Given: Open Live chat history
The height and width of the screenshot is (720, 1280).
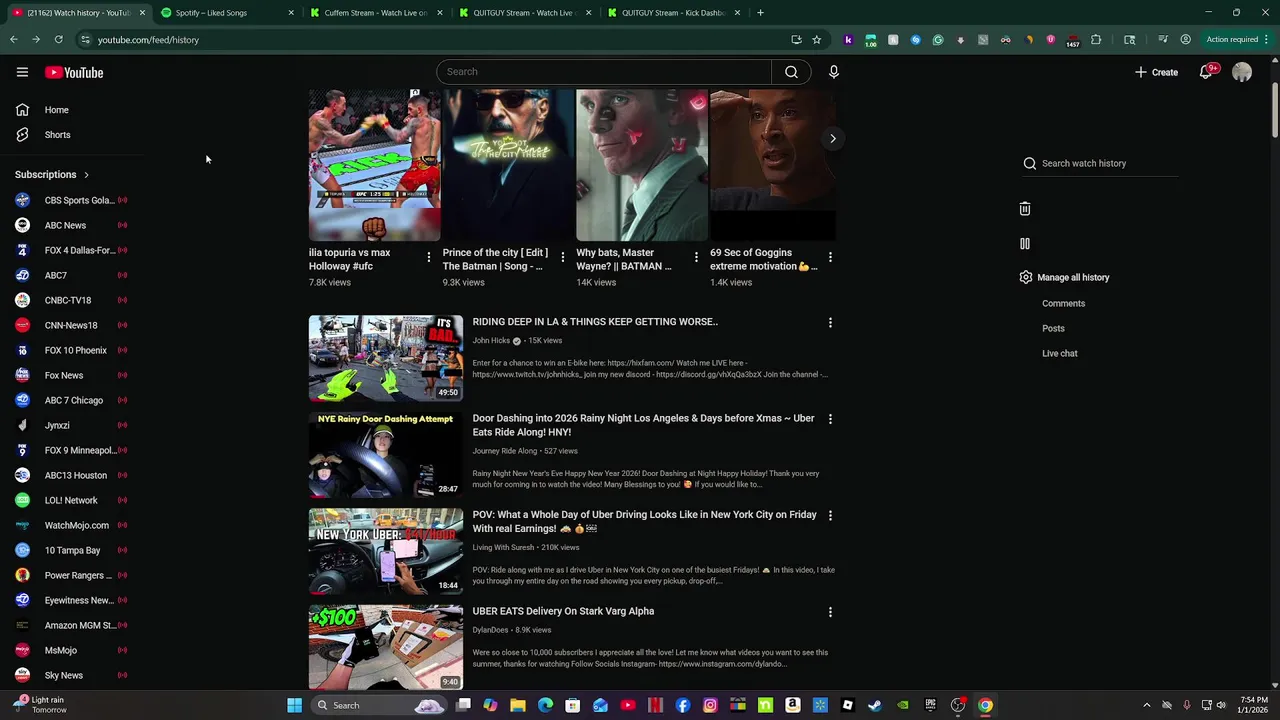Looking at the screenshot, I should [1060, 353].
